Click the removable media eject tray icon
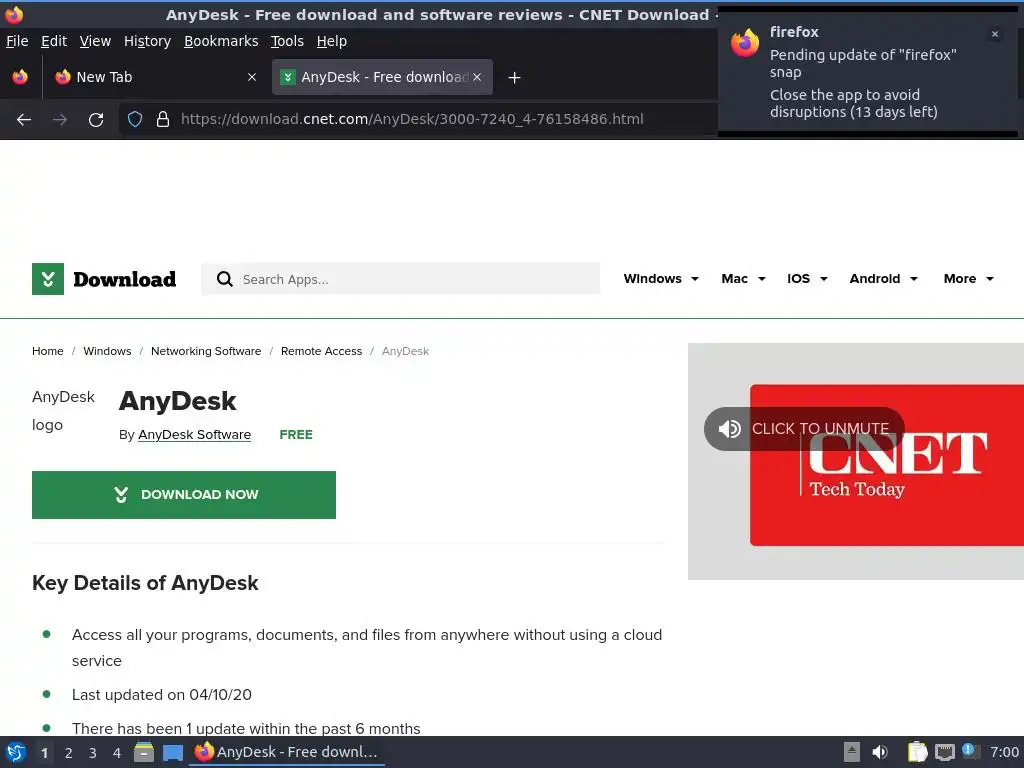The width and height of the screenshot is (1024, 768). 852,752
